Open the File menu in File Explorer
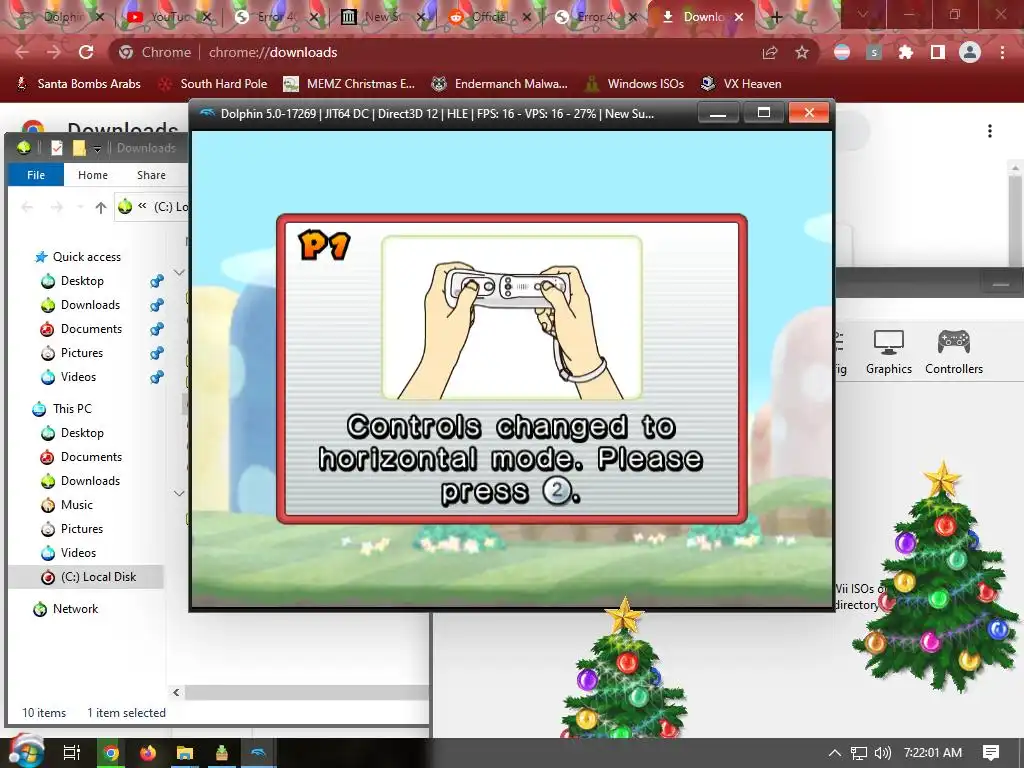The height and width of the screenshot is (768, 1024). 36,175
